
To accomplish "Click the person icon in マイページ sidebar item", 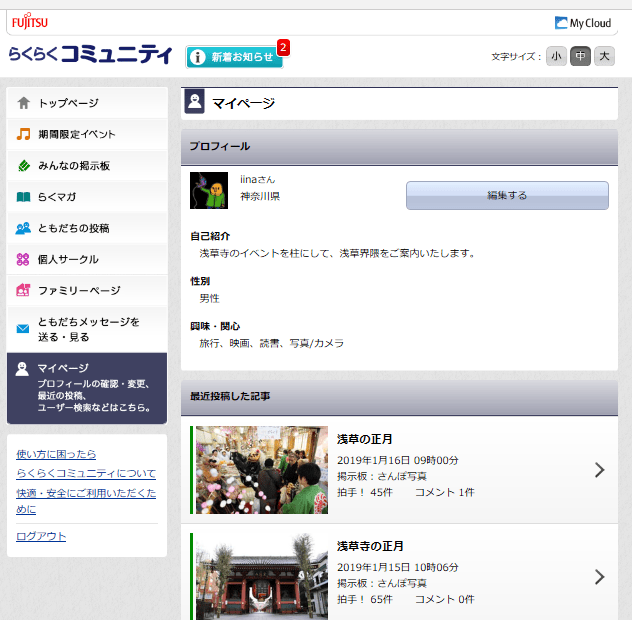I will pyautogui.click(x=22, y=369).
